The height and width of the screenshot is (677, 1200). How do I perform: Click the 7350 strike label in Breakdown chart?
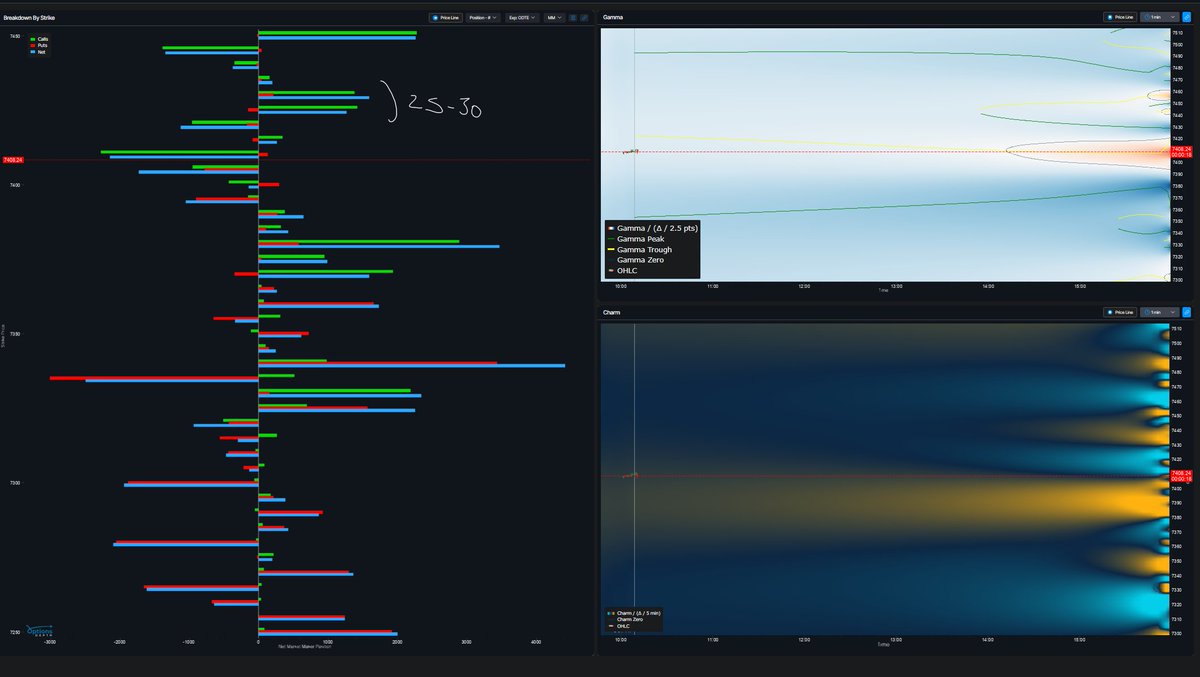[x=16, y=335]
